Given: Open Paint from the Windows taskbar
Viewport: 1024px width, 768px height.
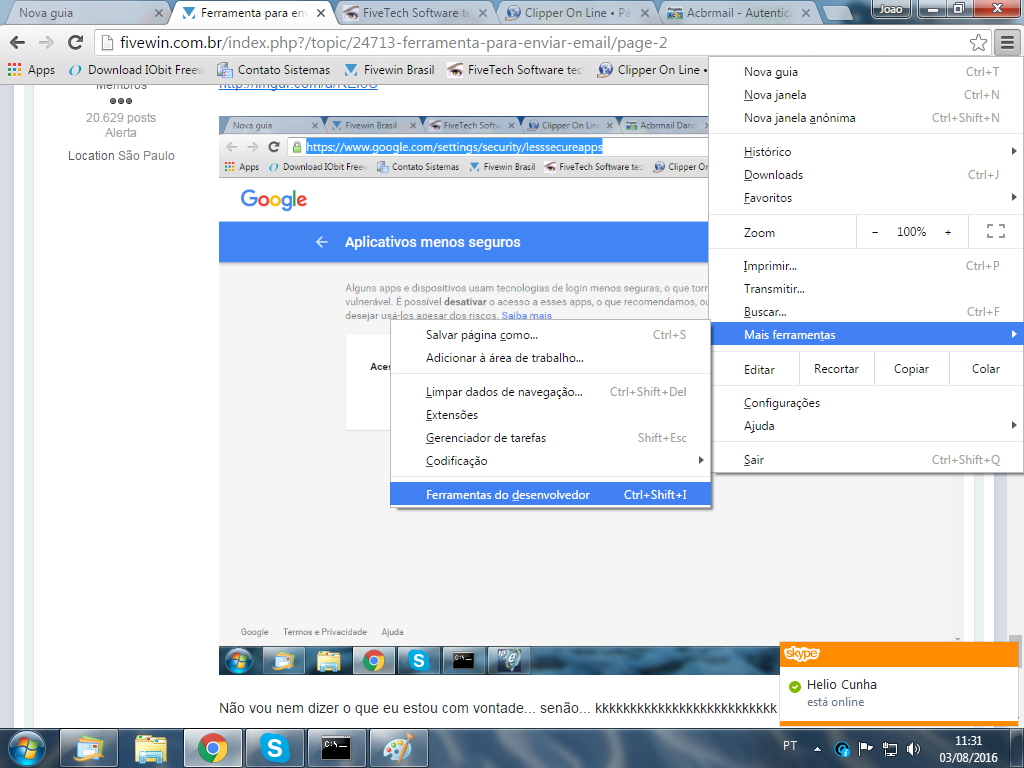Looking at the screenshot, I should (398, 748).
